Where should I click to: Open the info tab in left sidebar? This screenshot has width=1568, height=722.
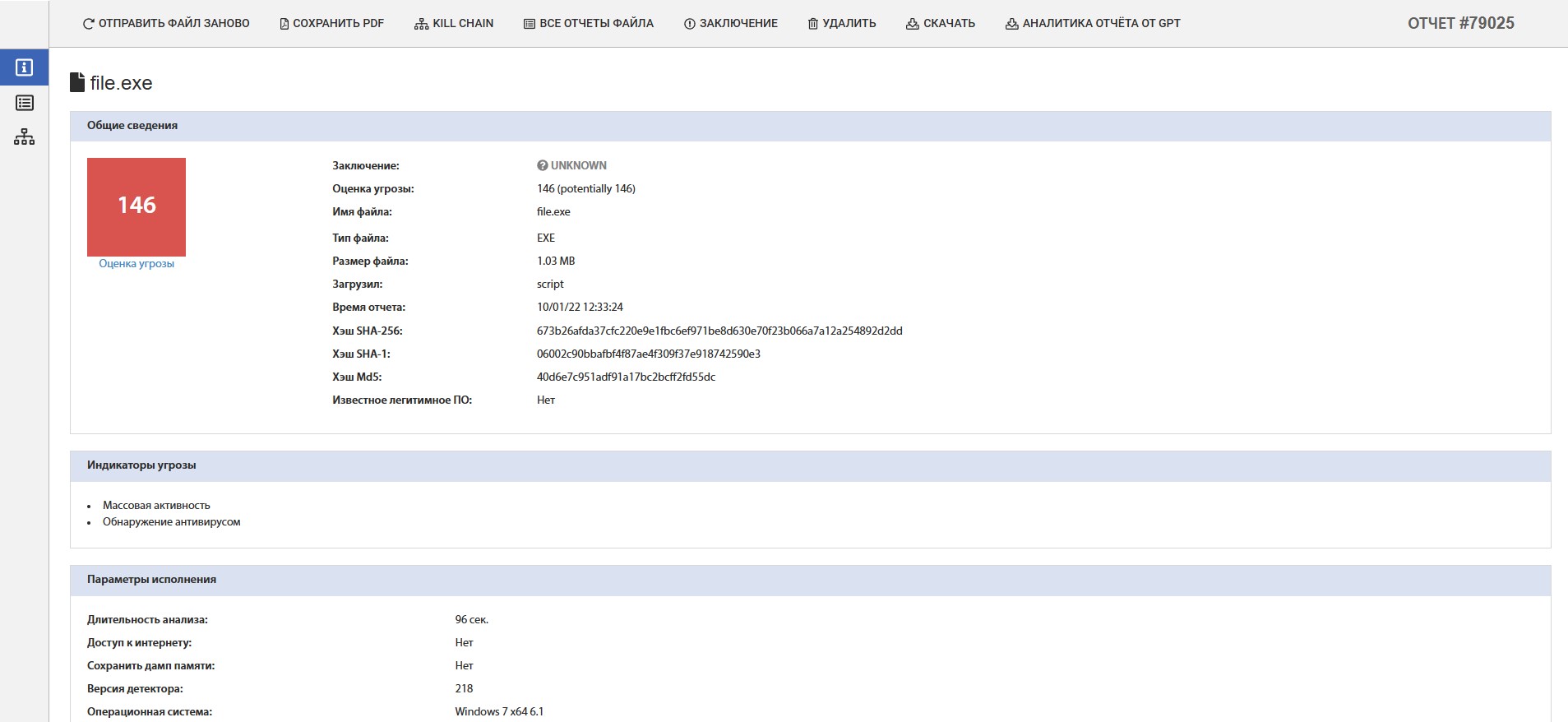[x=24, y=67]
